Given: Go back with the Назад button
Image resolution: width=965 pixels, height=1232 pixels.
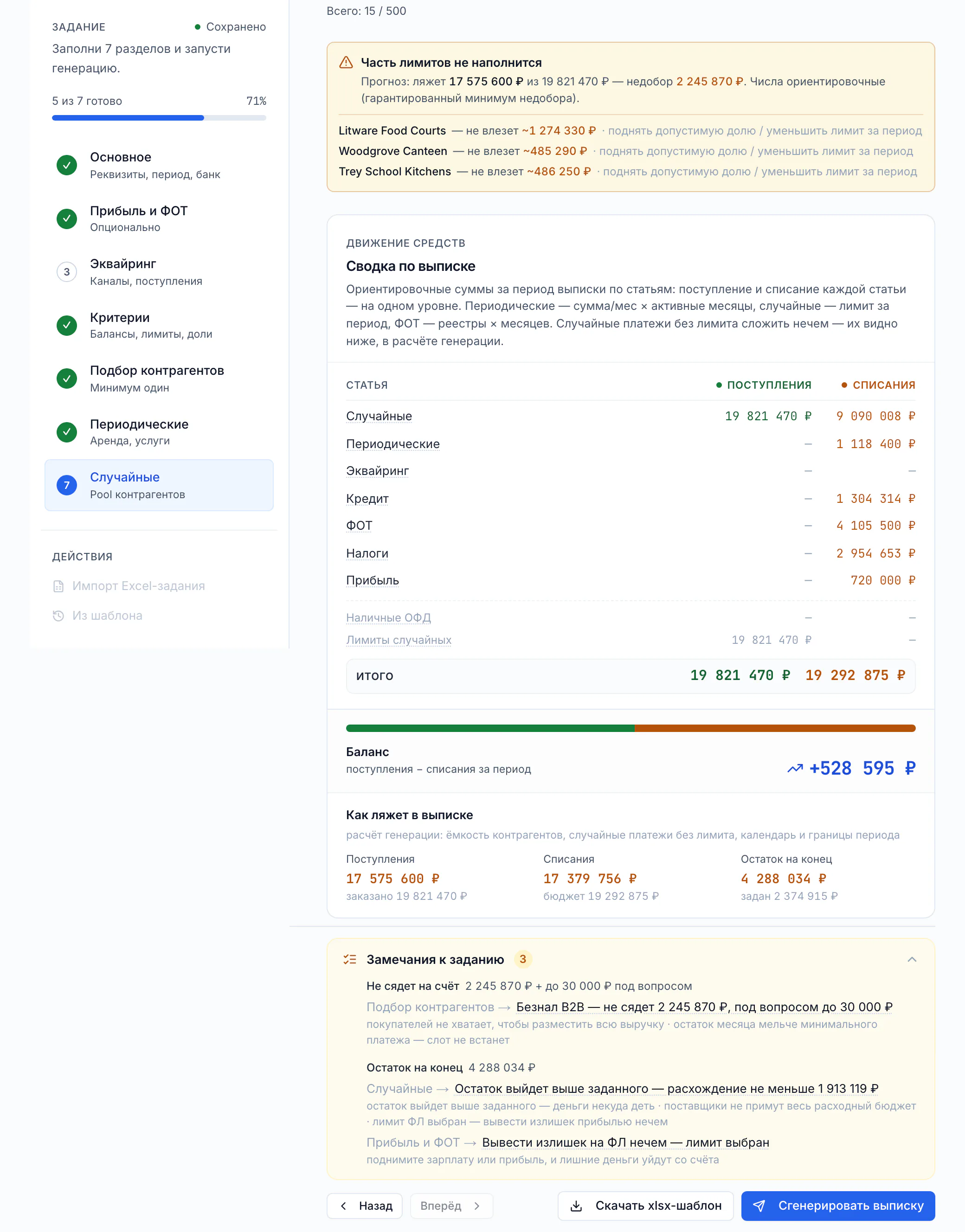Looking at the screenshot, I should (365, 1206).
